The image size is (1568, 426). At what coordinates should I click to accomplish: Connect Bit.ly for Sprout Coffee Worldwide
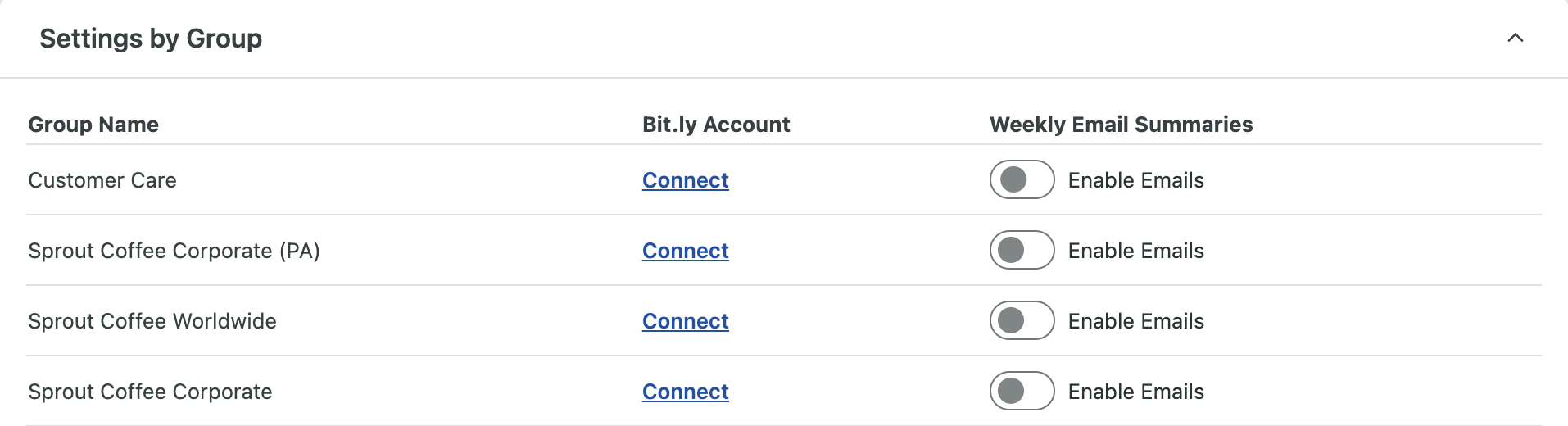[x=685, y=321]
